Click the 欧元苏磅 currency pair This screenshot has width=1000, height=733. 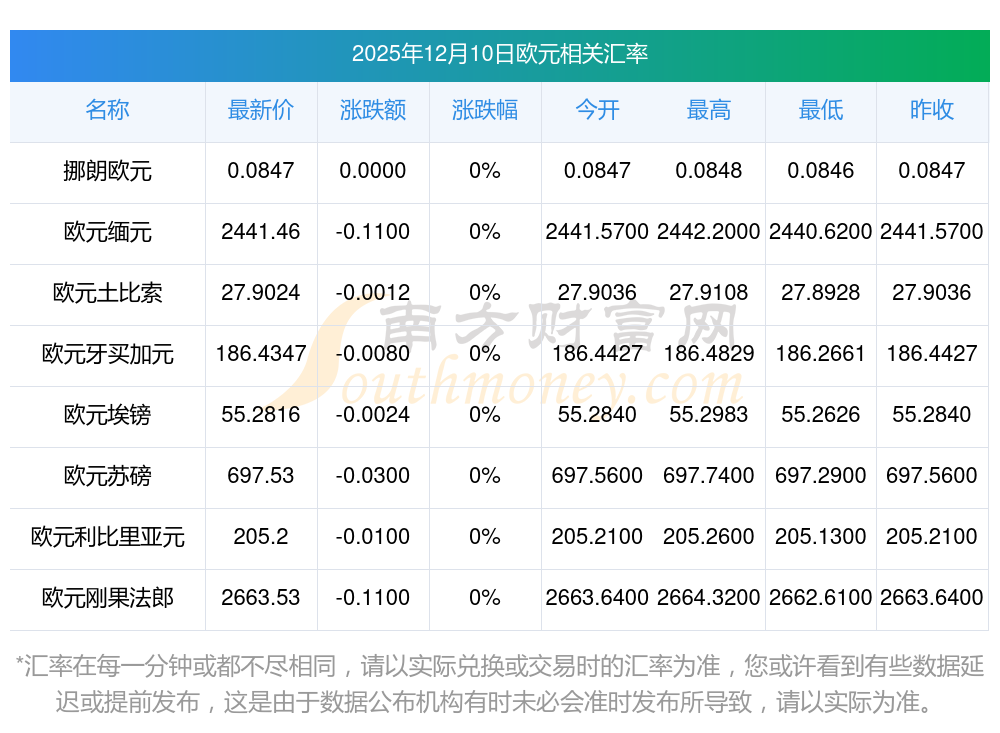107,476
